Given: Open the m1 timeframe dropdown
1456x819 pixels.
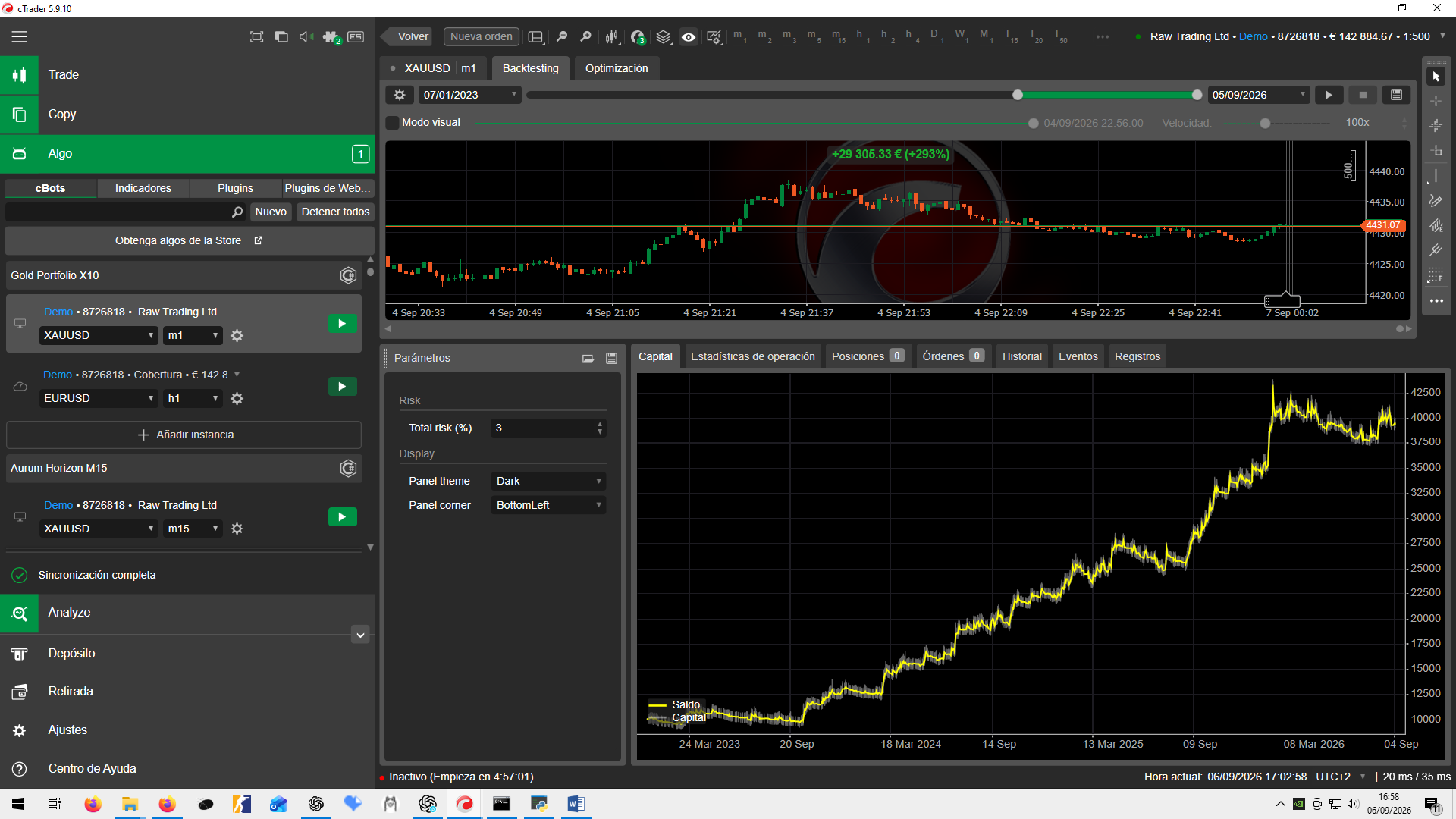Looking at the screenshot, I should pos(193,335).
